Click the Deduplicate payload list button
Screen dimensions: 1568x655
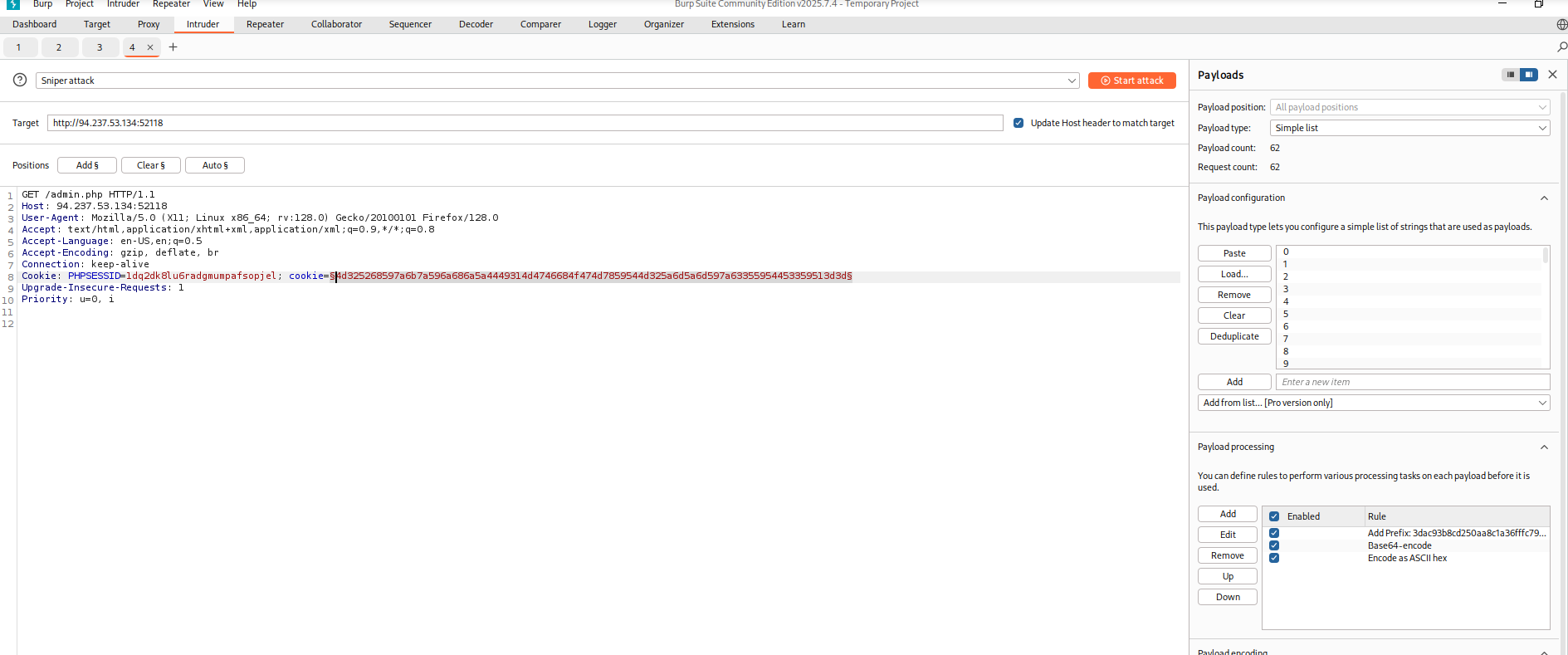[1234, 336]
